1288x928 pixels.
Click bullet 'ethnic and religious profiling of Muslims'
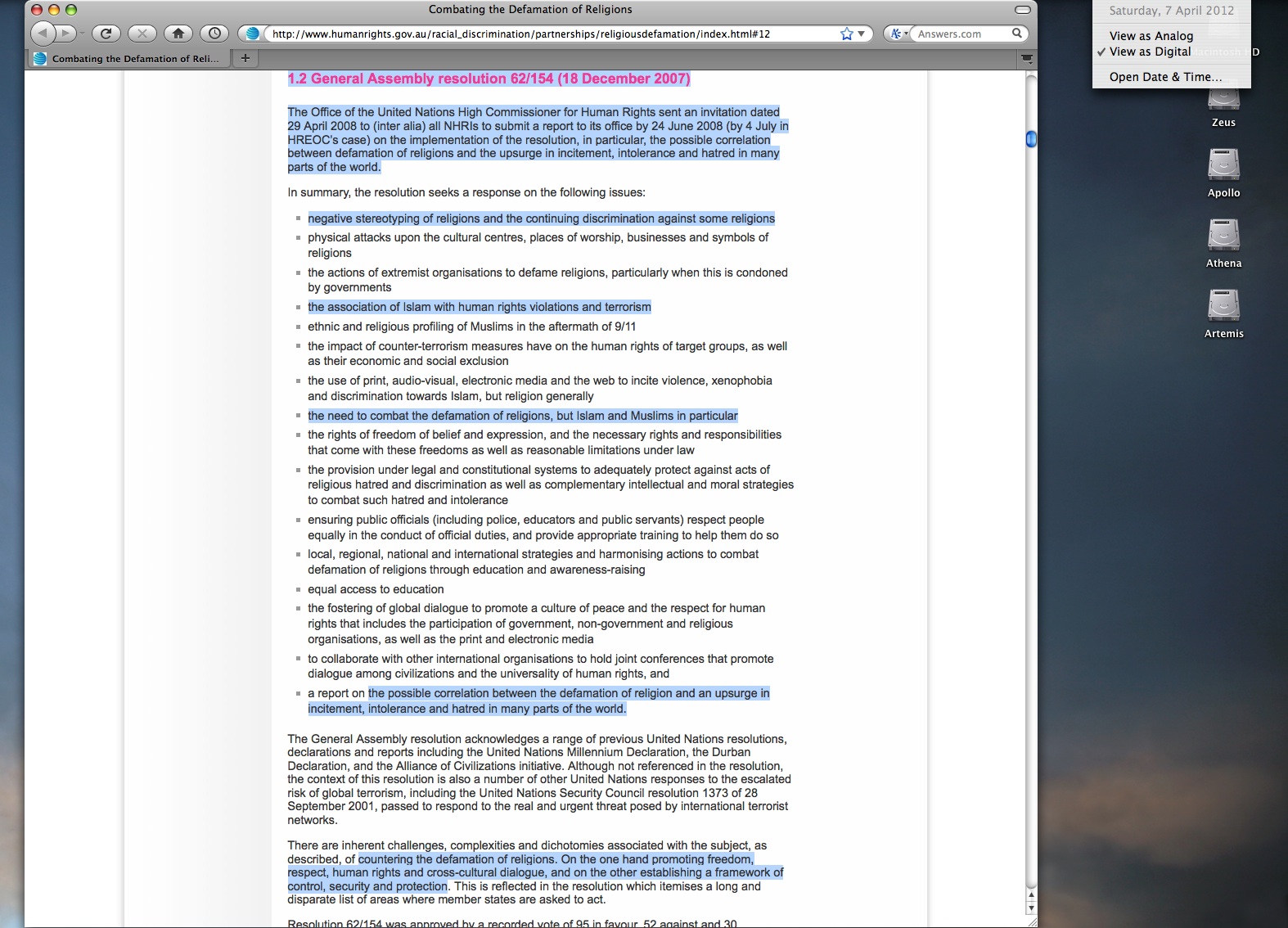[471, 327]
